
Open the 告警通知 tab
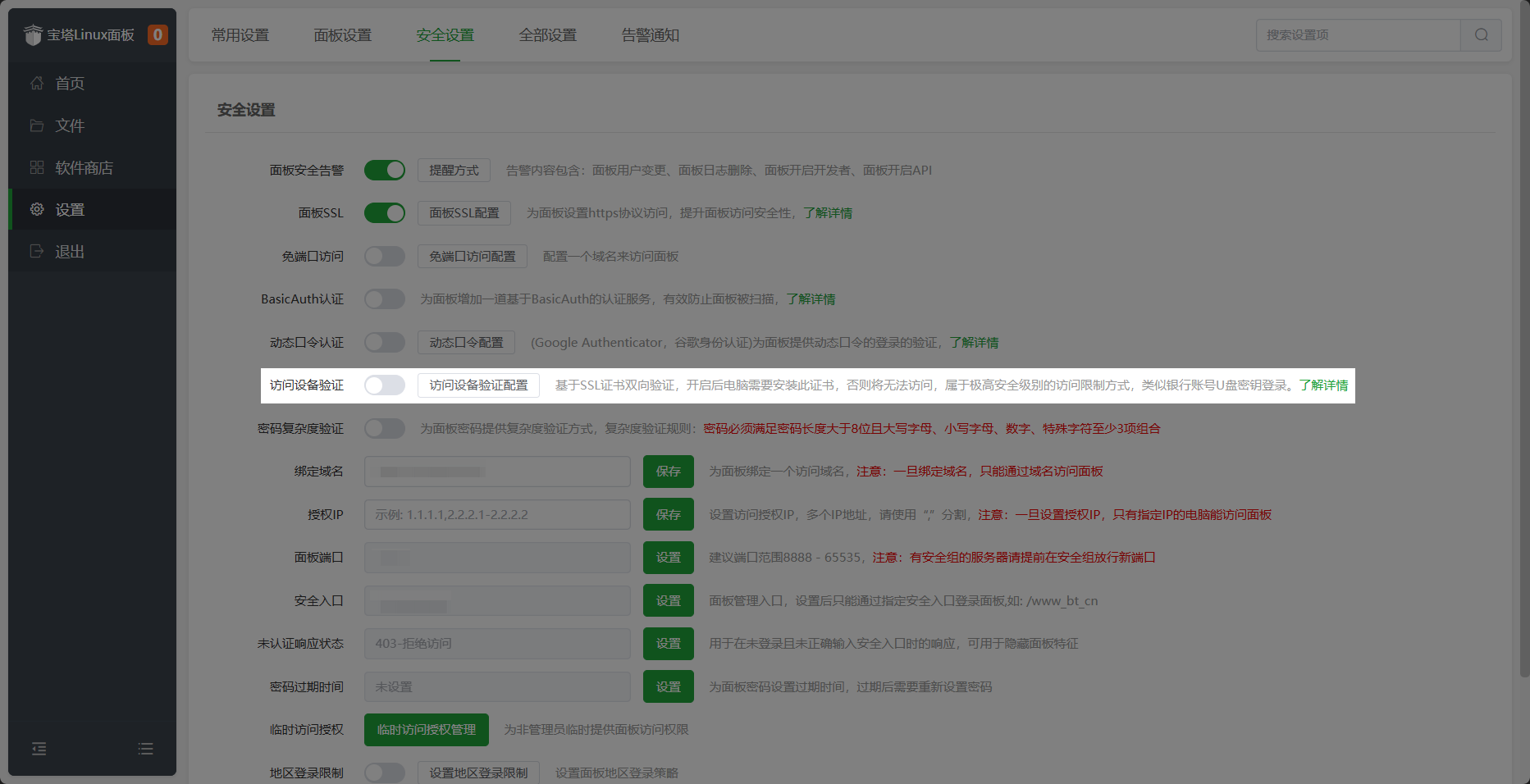pyautogui.click(x=649, y=35)
